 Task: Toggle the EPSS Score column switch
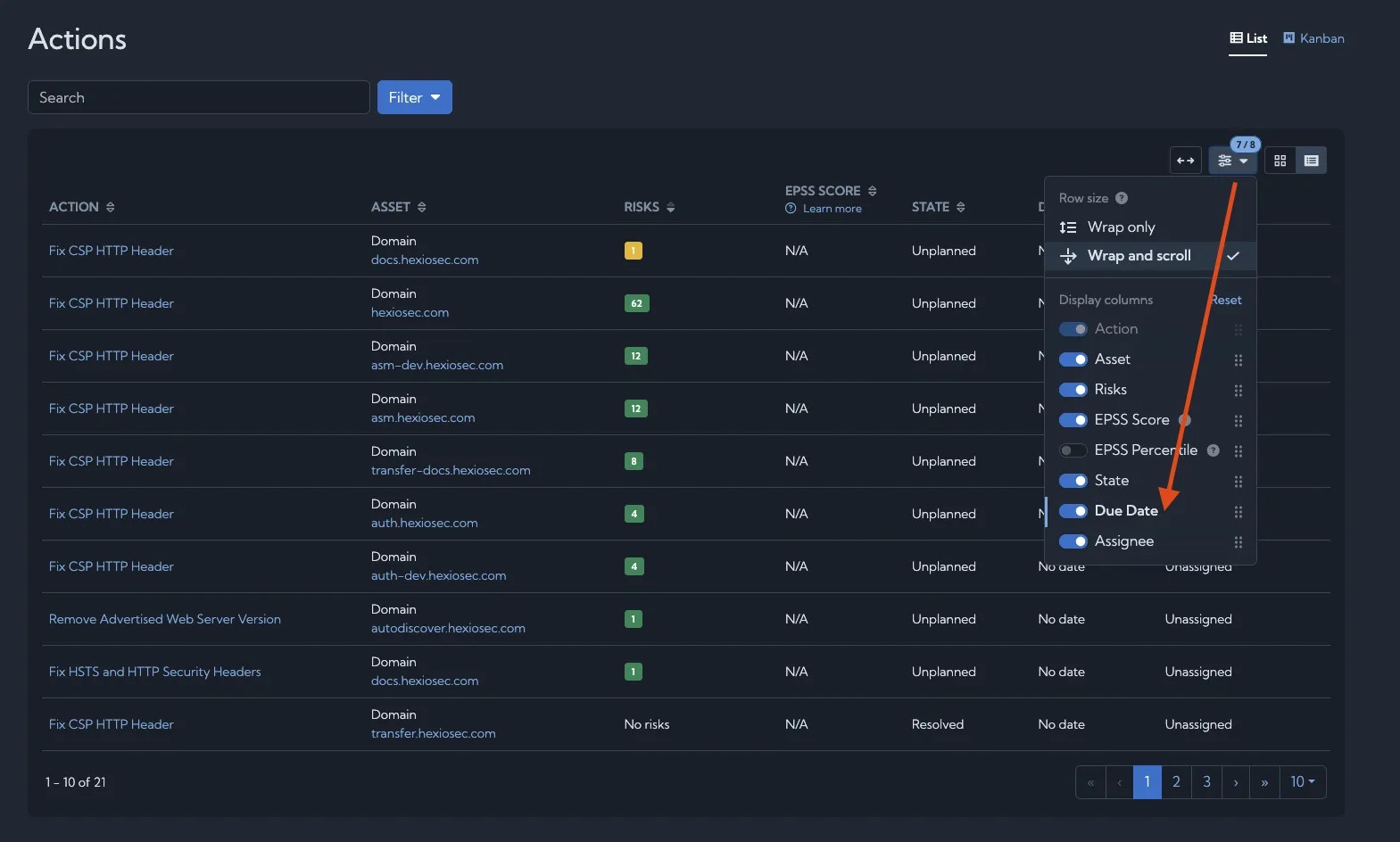tap(1073, 420)
